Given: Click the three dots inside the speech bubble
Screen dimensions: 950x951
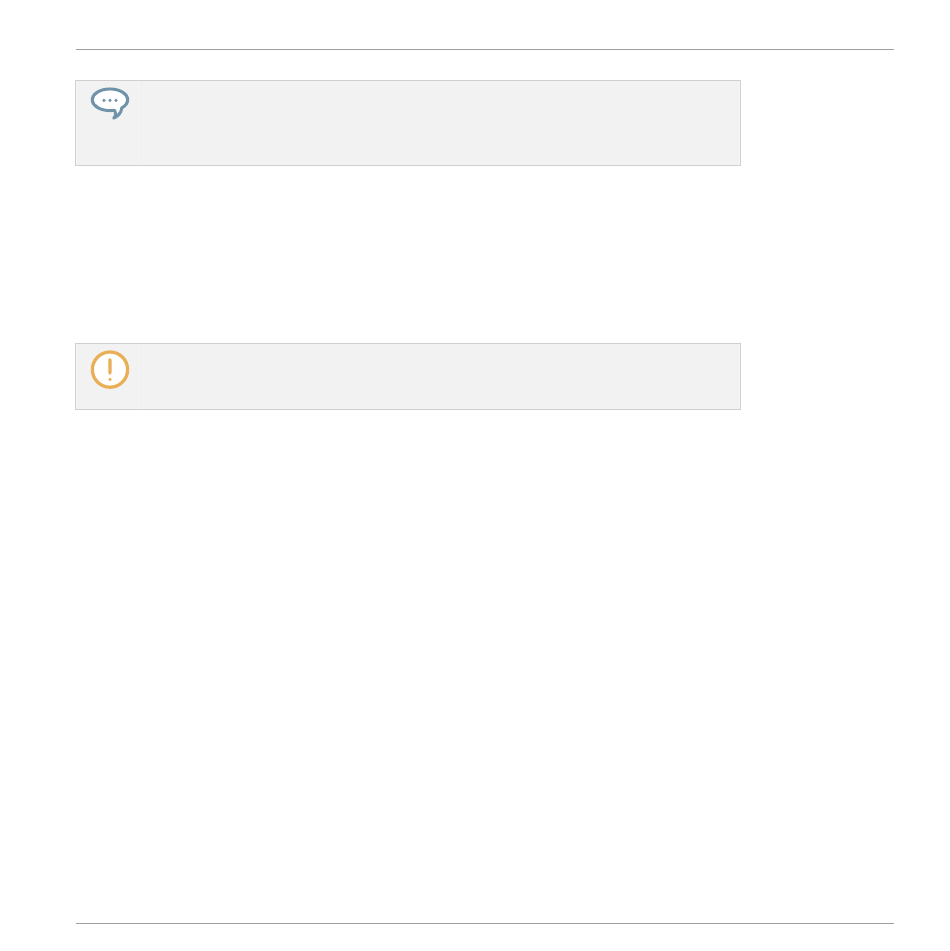Looking at the screenshot, I should click(110, 101).
